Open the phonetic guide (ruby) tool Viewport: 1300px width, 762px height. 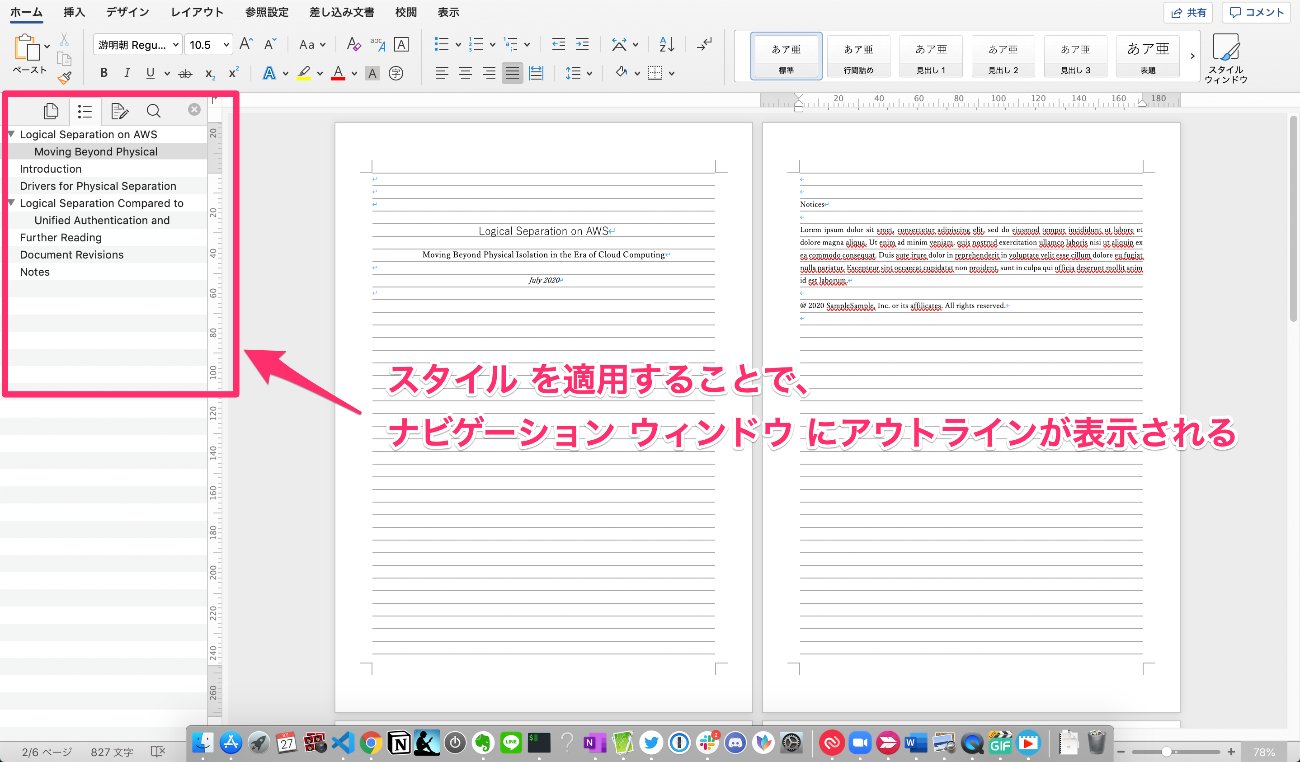tap(378, 44)
